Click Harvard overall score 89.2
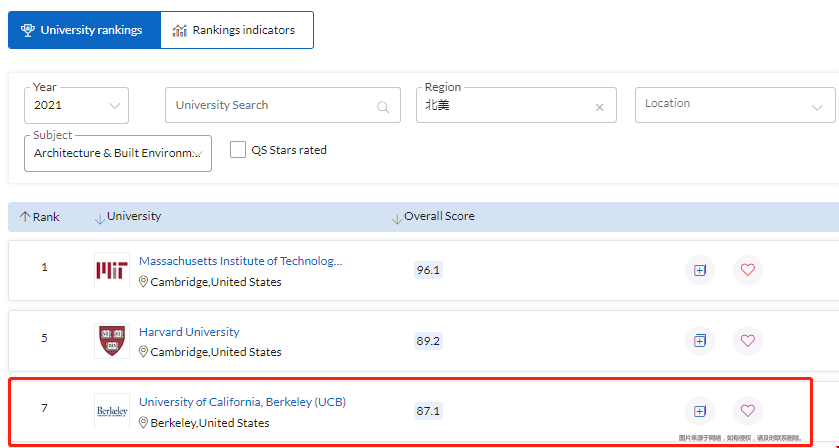Viewport: 839px width, 448px height. click(x=428, y=340)
